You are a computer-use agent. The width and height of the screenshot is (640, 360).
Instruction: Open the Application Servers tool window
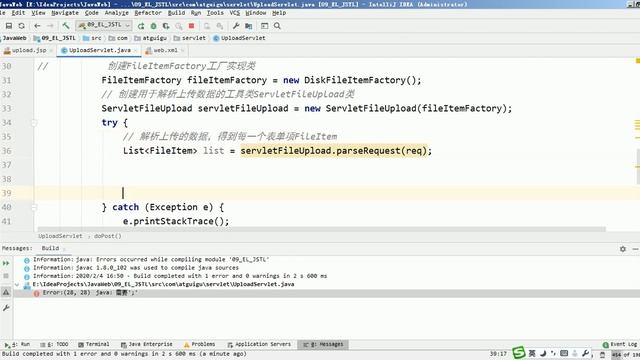coord(259,344)
